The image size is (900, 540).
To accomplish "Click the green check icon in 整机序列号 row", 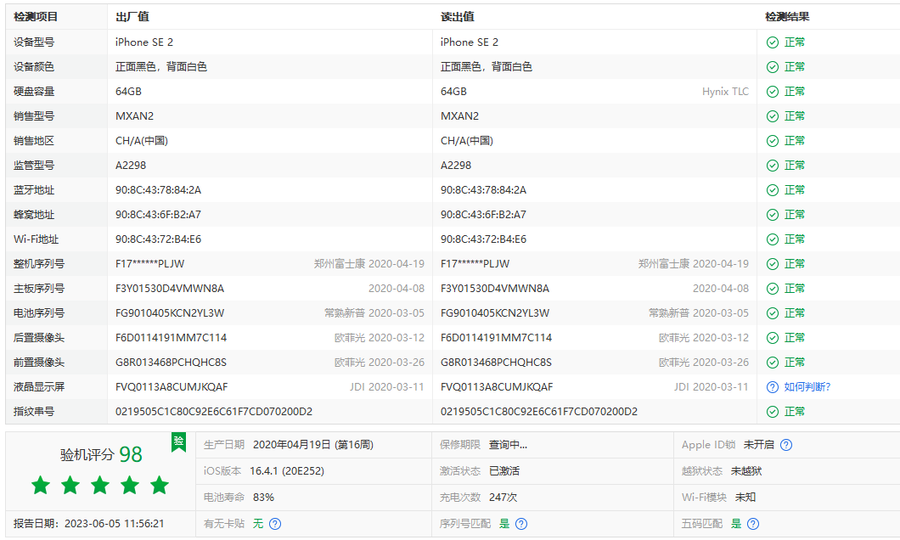I will coord(773,264).
